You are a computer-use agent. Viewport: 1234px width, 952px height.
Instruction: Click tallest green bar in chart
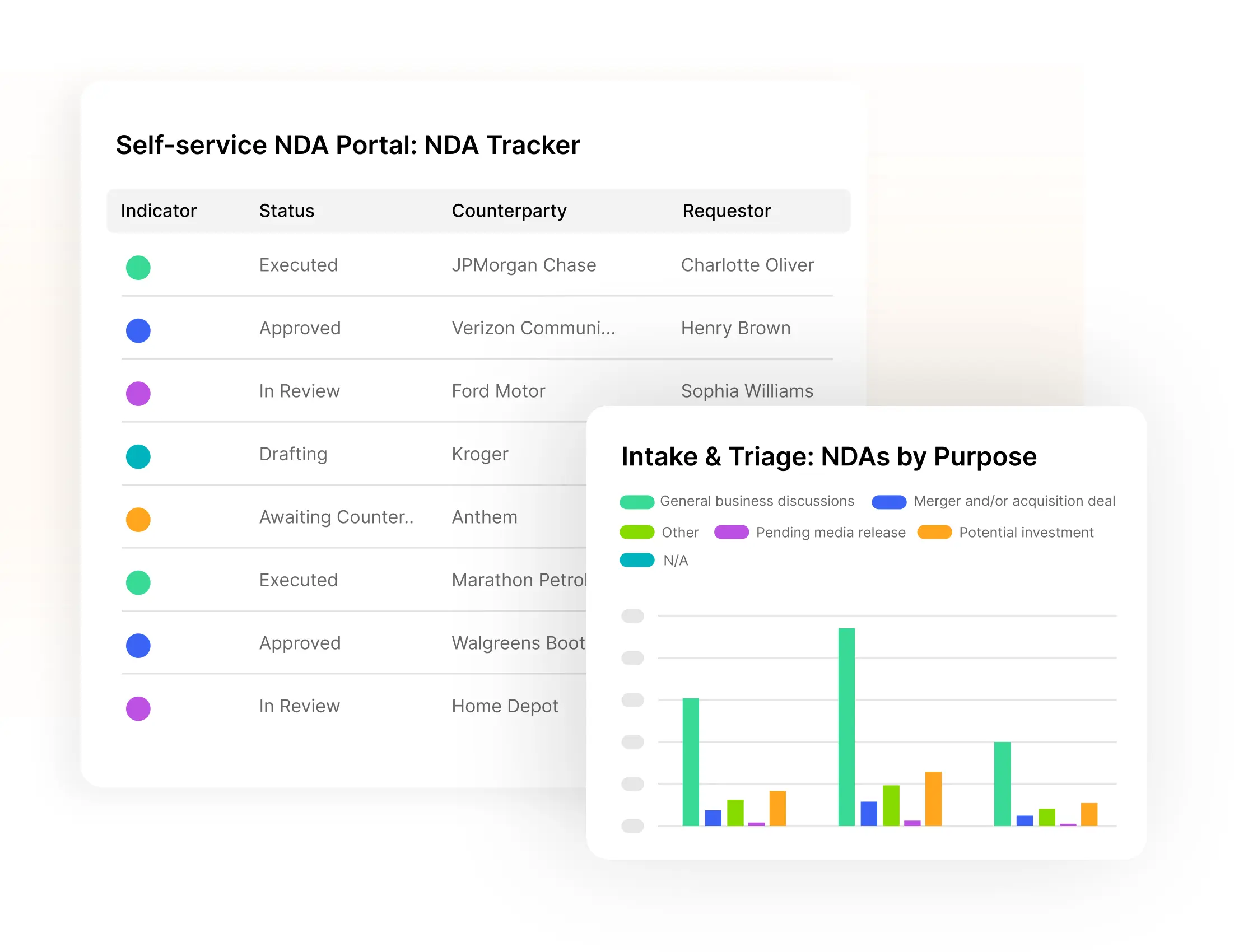[846, 726]
